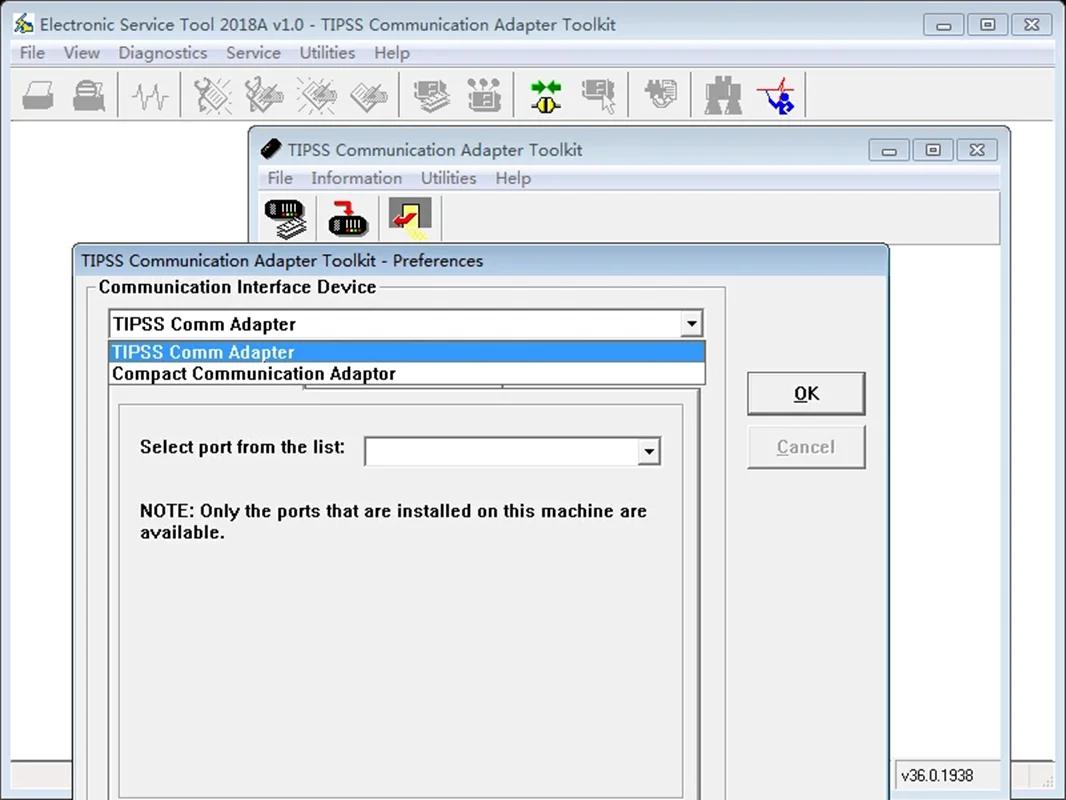Open the Service menu
Image resolution: width=1066 pixels, height=800 pixels.
[253, 53]
